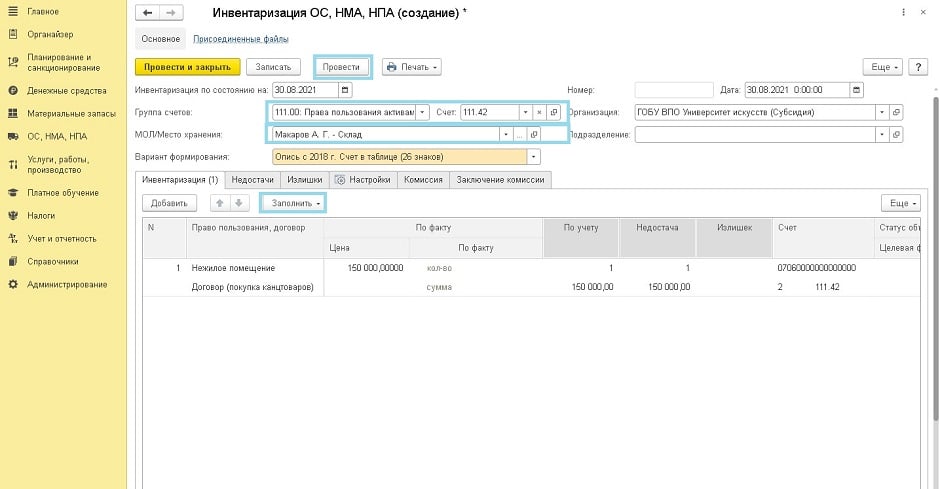The height and width of the screenshot is (489, 940).
Task: Open the Печать dropdown menu
Action: click(x=411, y=67)
